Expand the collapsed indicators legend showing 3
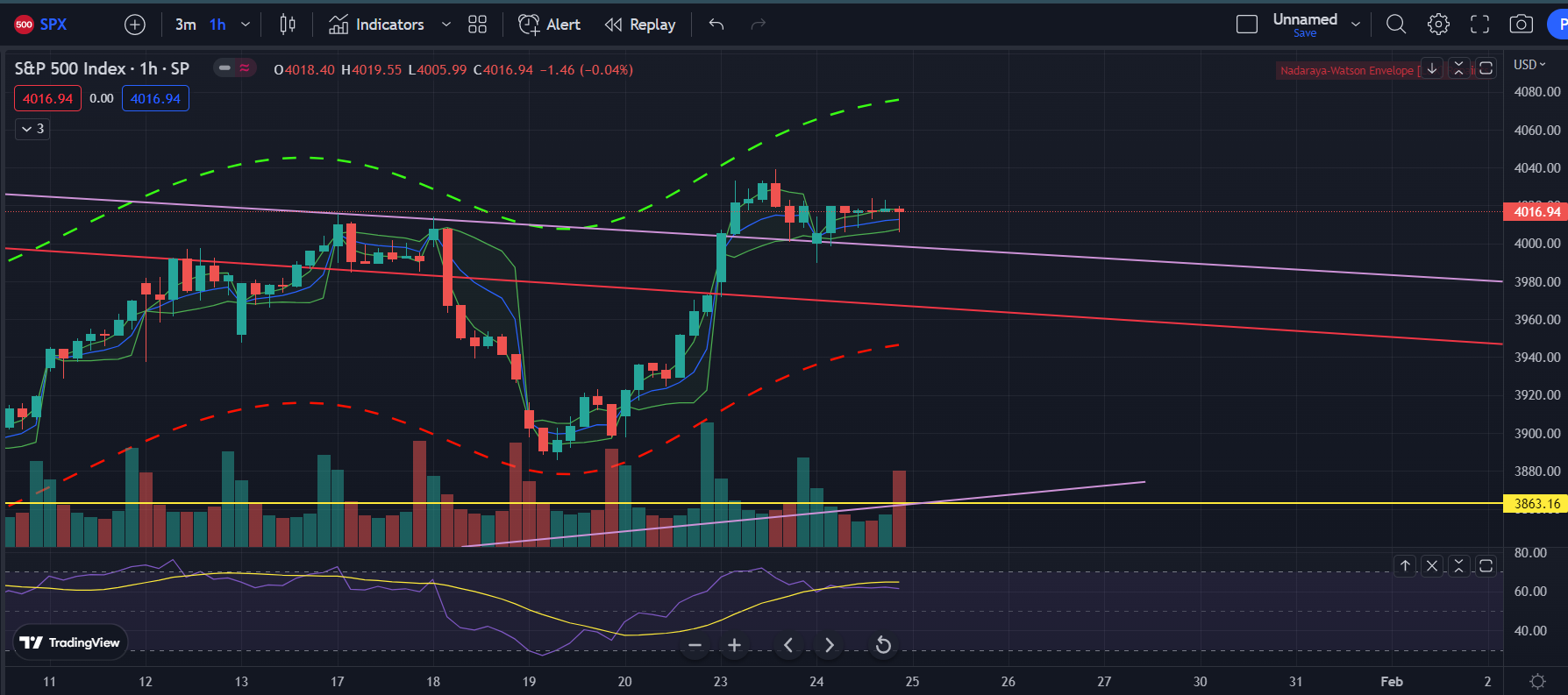The height and width of the screenshot is (695, 1568). (32, 129)
